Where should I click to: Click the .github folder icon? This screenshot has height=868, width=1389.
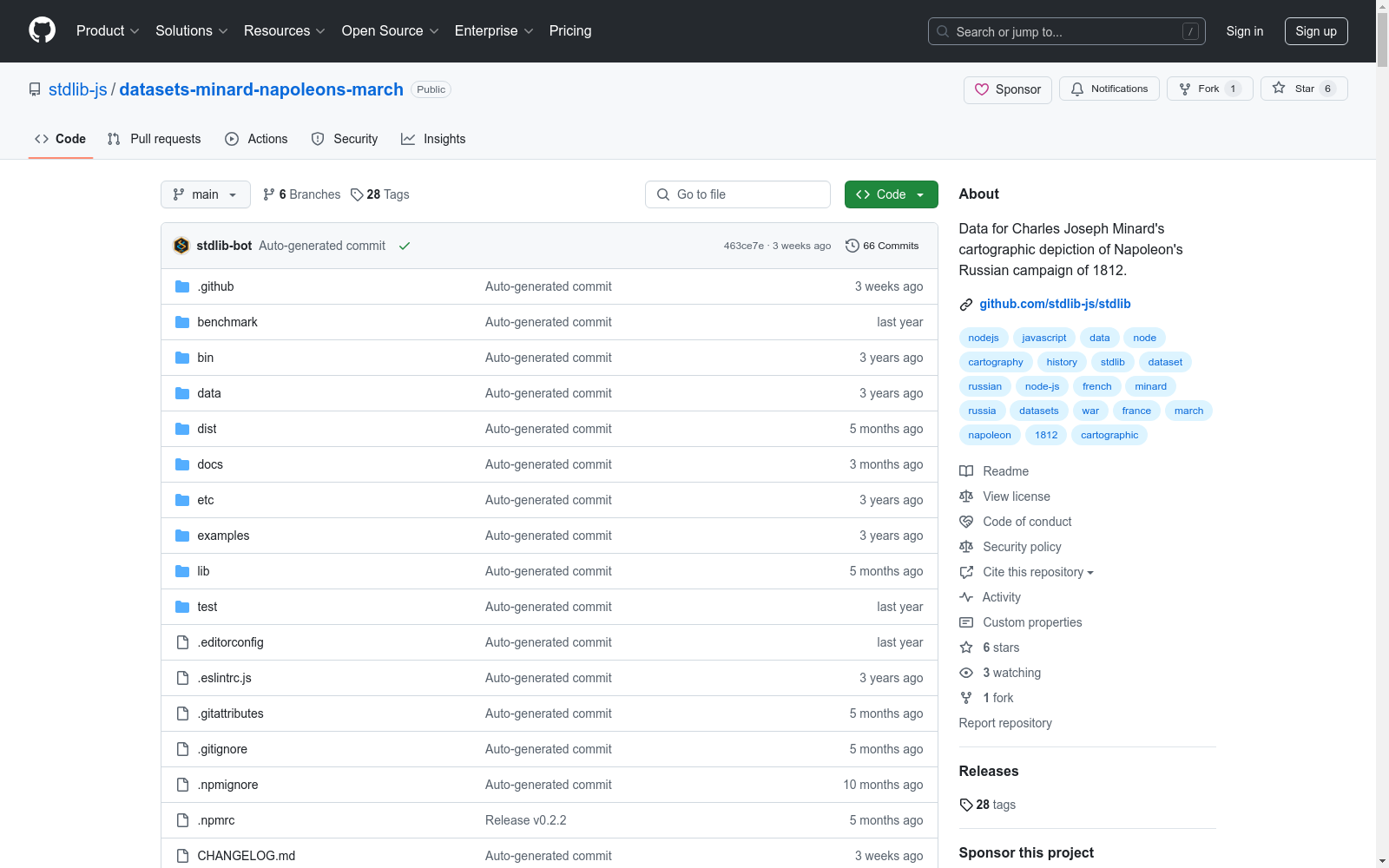182,286
